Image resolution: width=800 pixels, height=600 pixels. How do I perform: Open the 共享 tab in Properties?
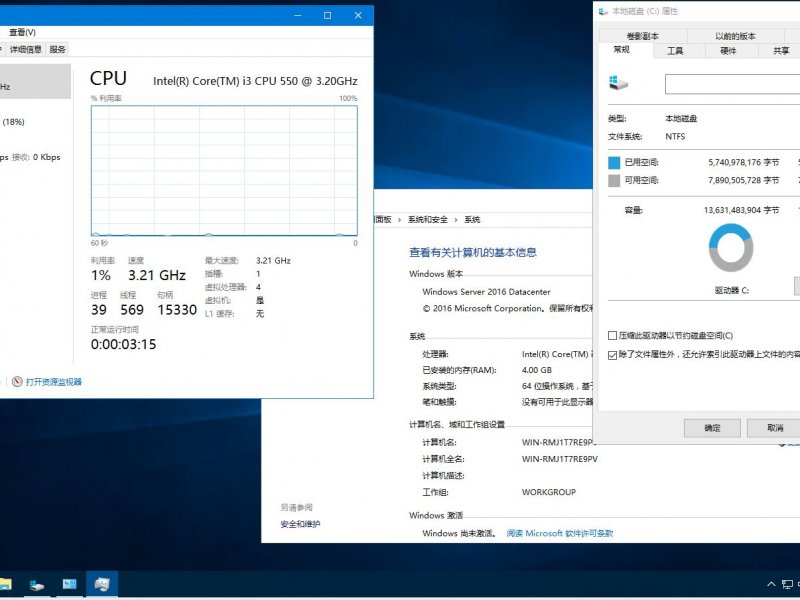click(781, 51)
